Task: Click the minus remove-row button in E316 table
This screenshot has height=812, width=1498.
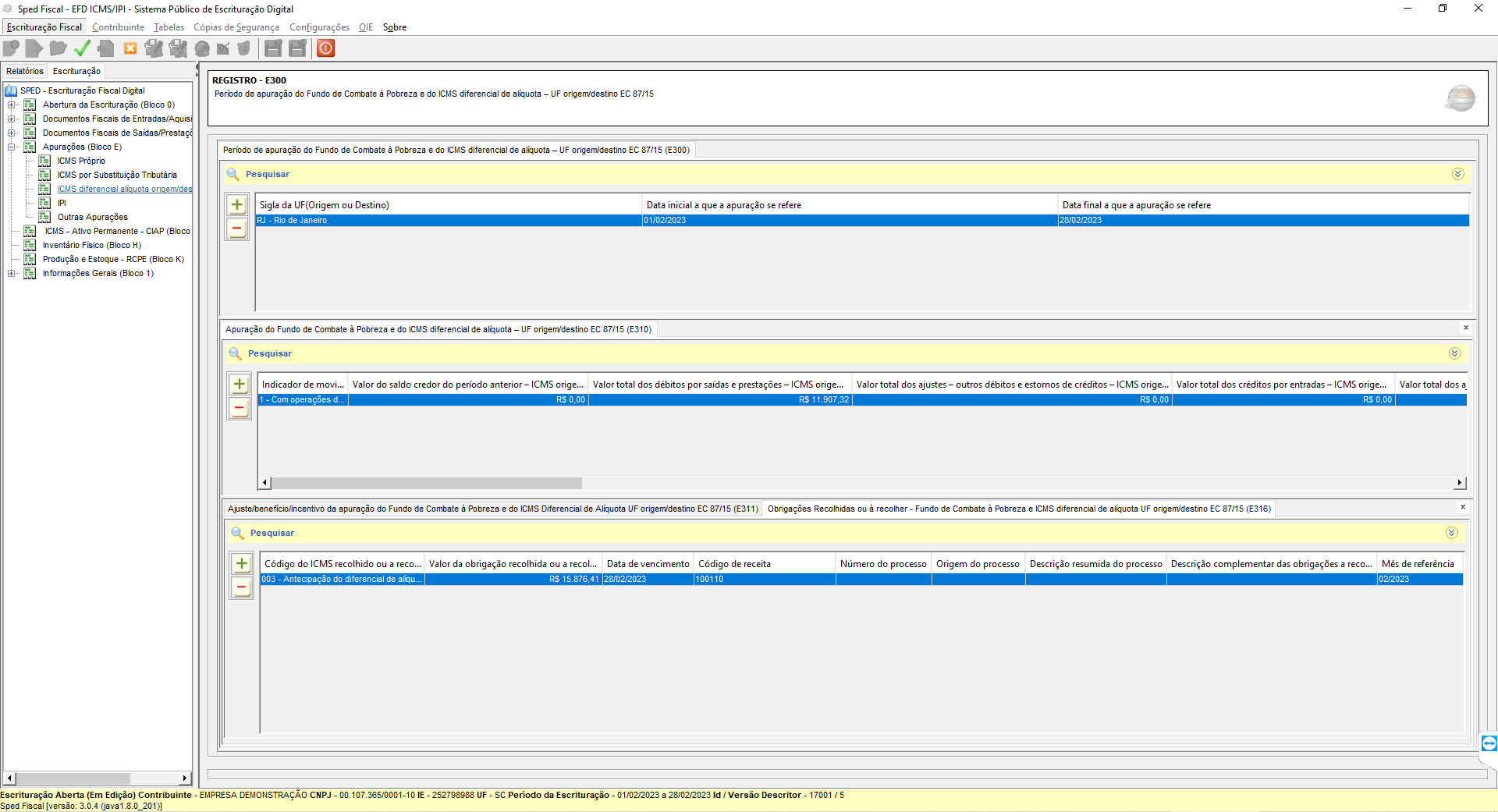Action: [242, 587]
